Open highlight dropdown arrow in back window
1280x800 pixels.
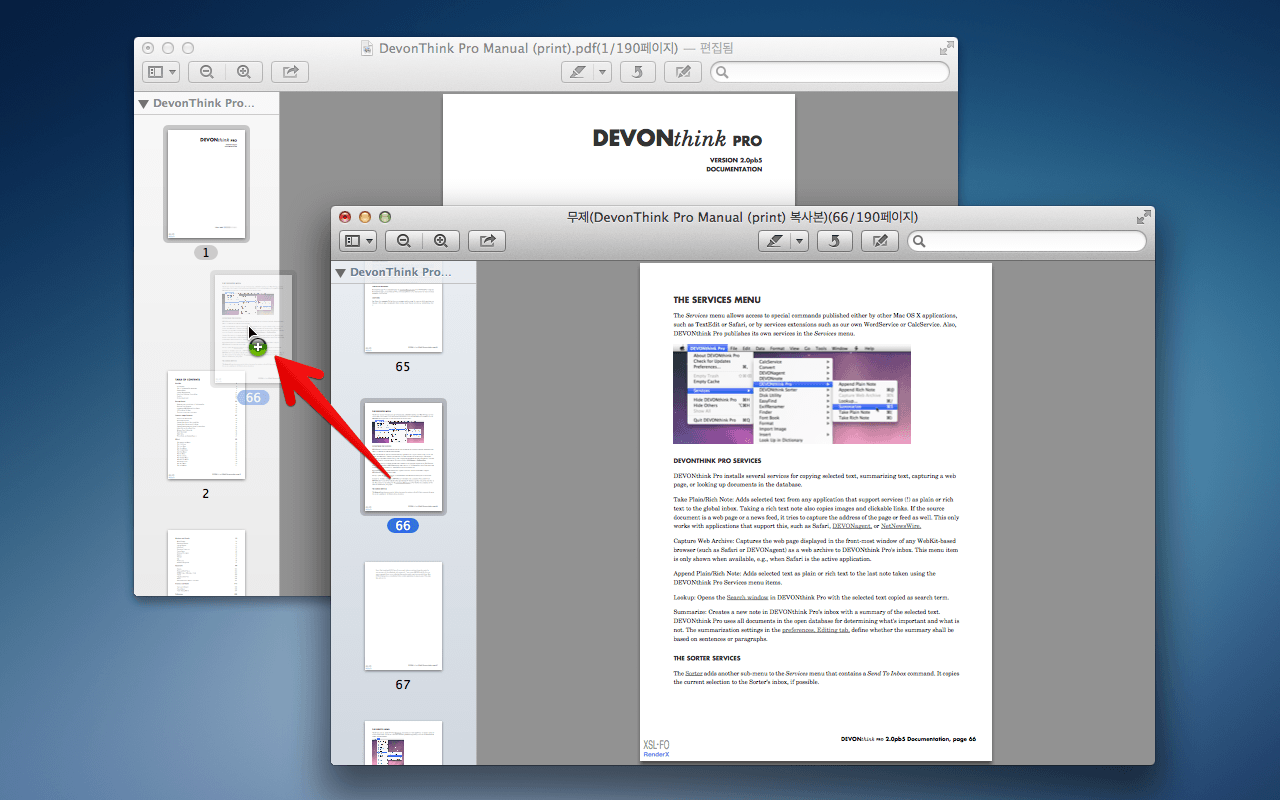tap(602, 72)
